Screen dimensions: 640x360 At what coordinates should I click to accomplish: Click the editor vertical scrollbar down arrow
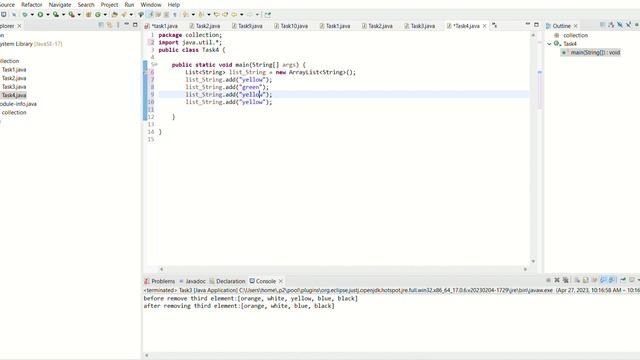[x=533, y=261]
